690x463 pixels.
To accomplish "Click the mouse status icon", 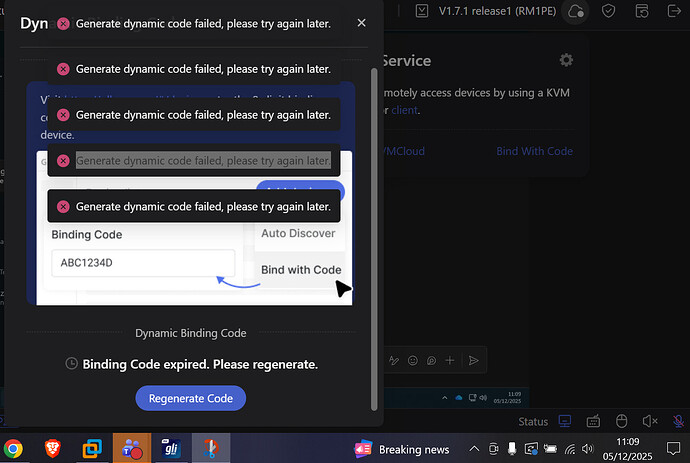I will pyautogui.click(x=620, y=421).
